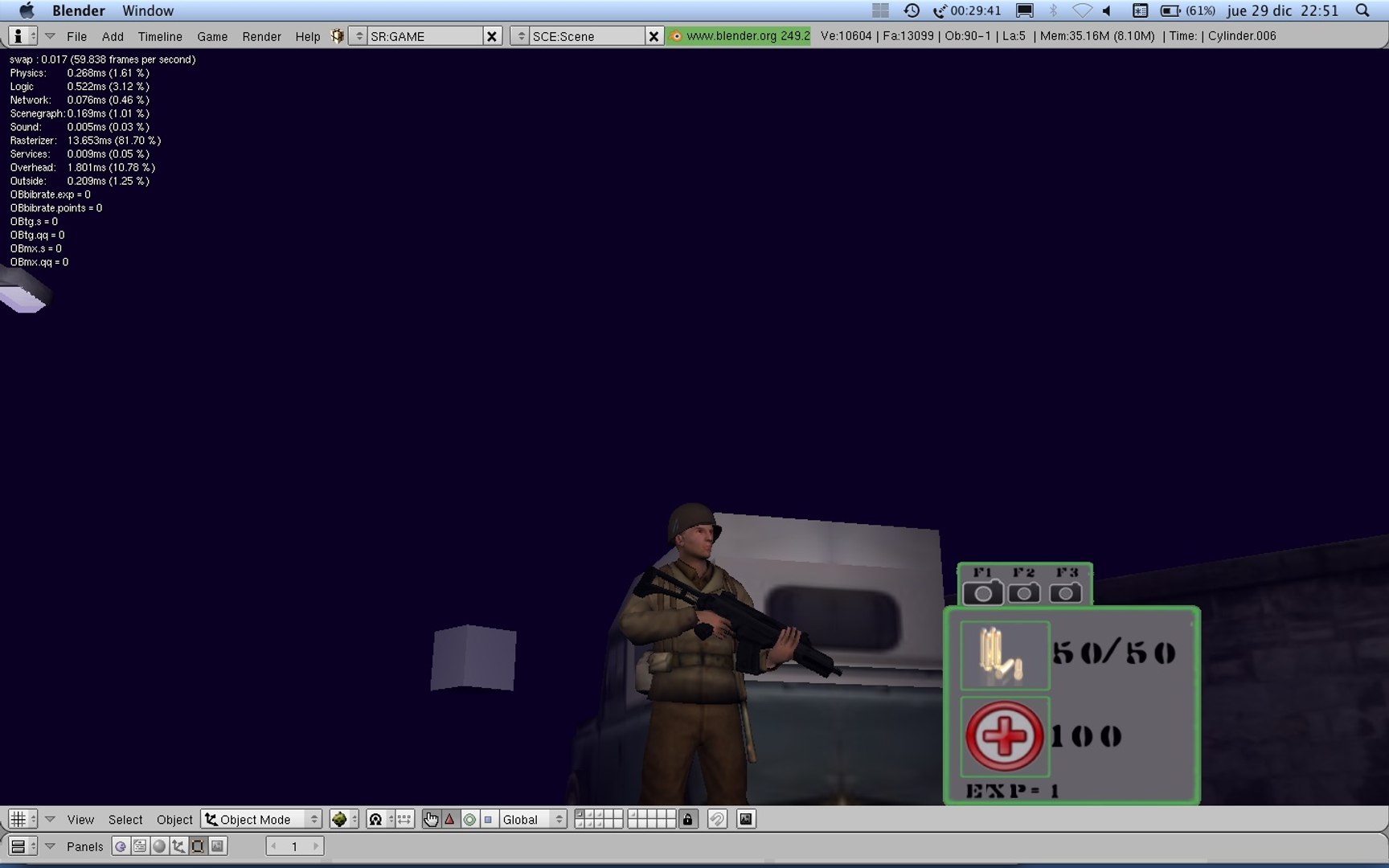Open the buttons window type selector
The height and width of the screenshot is (868, 1389).
pyautogui.click(x=23, y=846)
